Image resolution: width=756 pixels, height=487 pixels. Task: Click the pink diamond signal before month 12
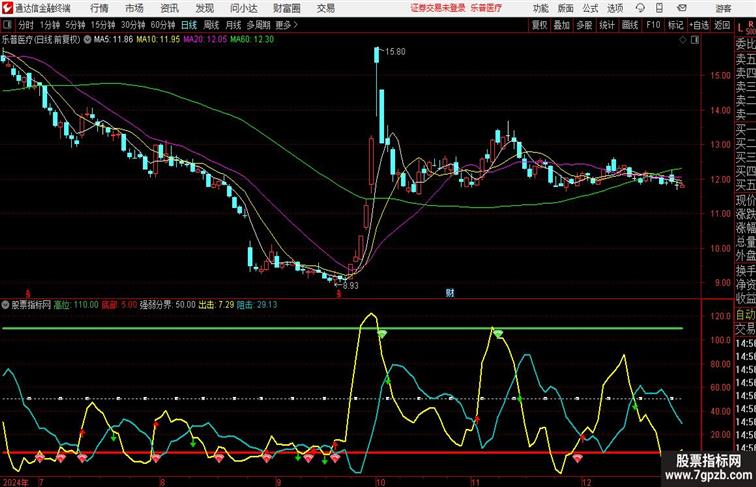click(x=577, y=458)
